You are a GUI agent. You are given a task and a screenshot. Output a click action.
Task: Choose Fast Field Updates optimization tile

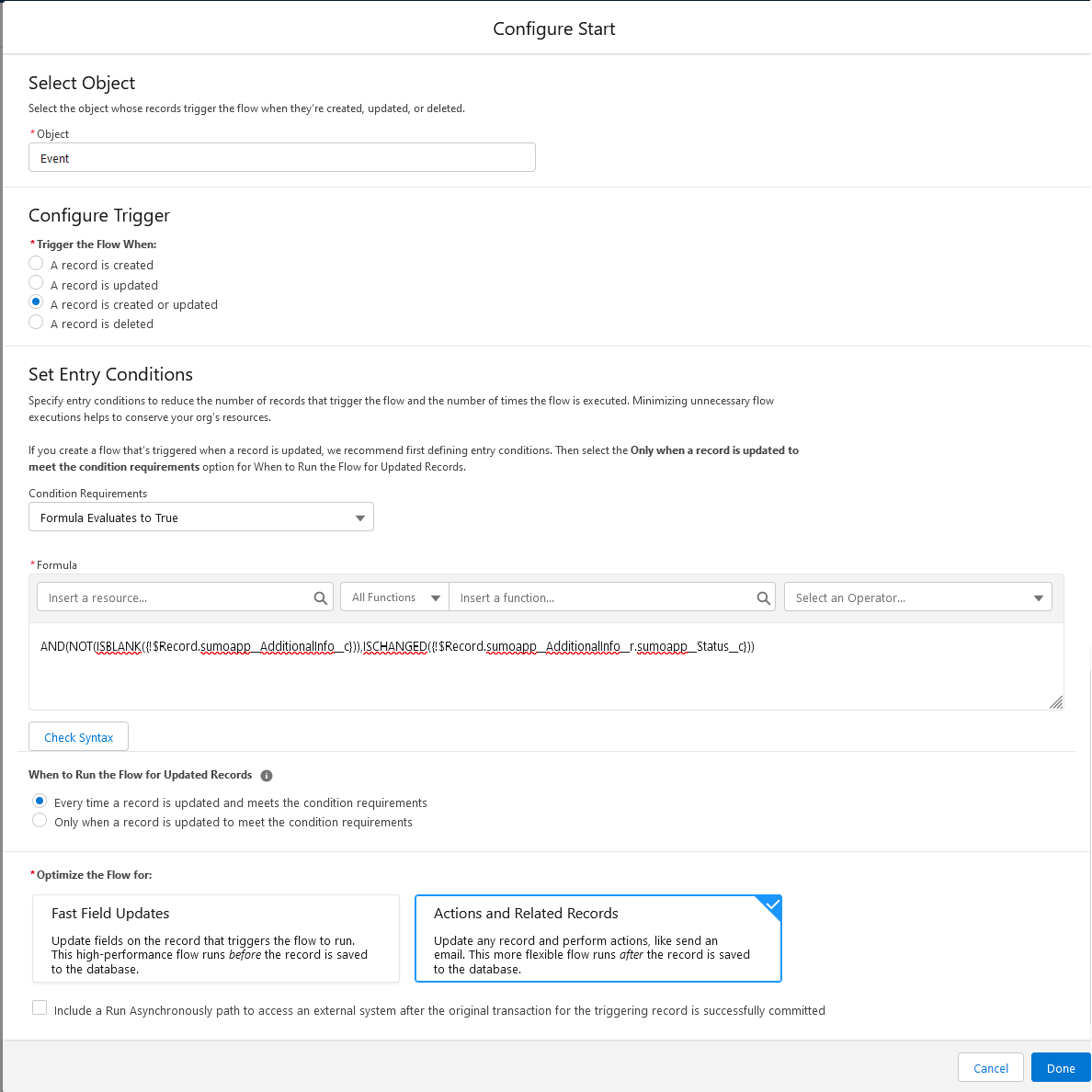[x=216, y=938]
